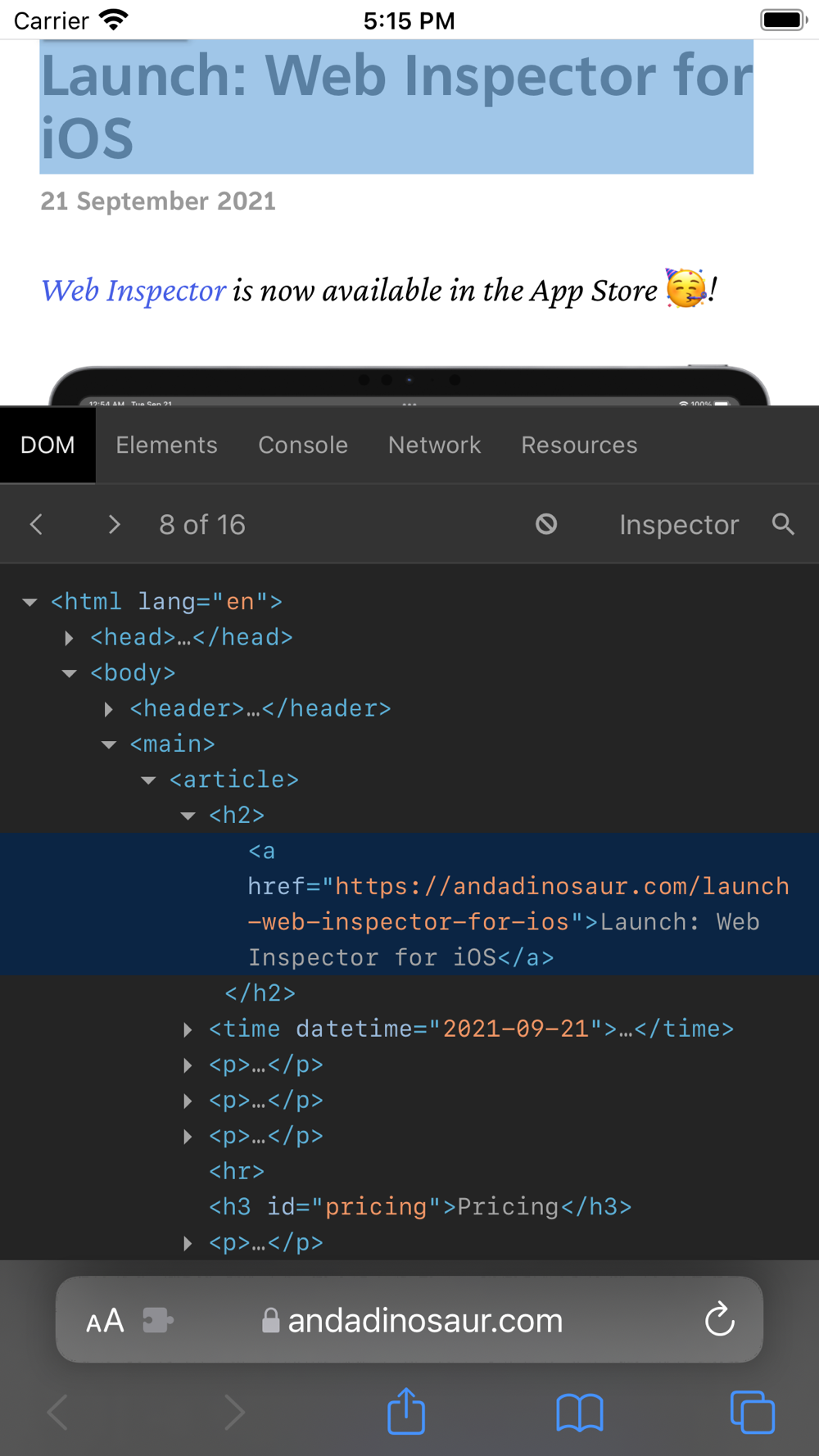Open Safari bookmarks book icon
Viewport: 819px width, 1456px height.
pos(579,1413)
